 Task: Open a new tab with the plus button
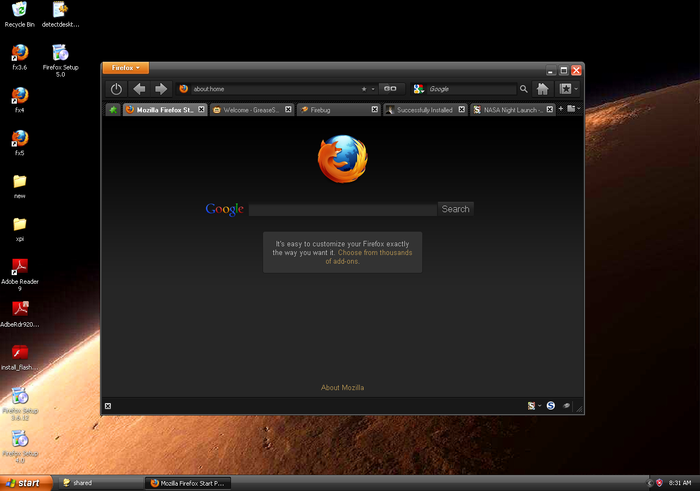(x=561, y=108)
